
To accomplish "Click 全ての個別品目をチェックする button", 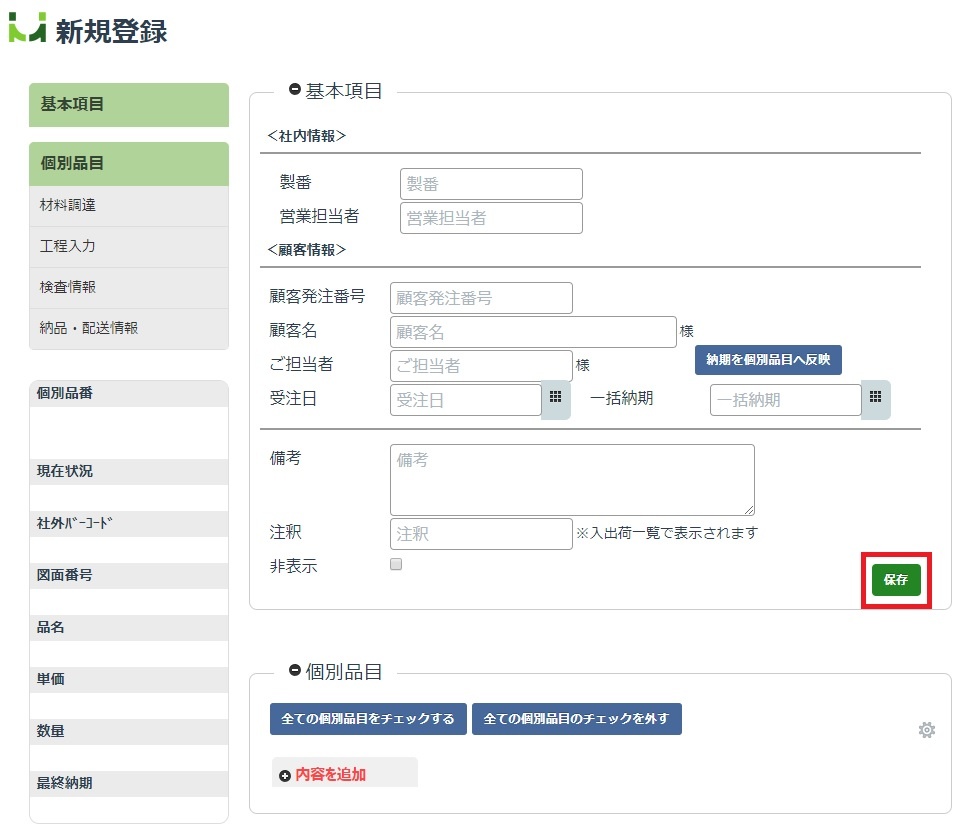I will click(x=368, y=718).
